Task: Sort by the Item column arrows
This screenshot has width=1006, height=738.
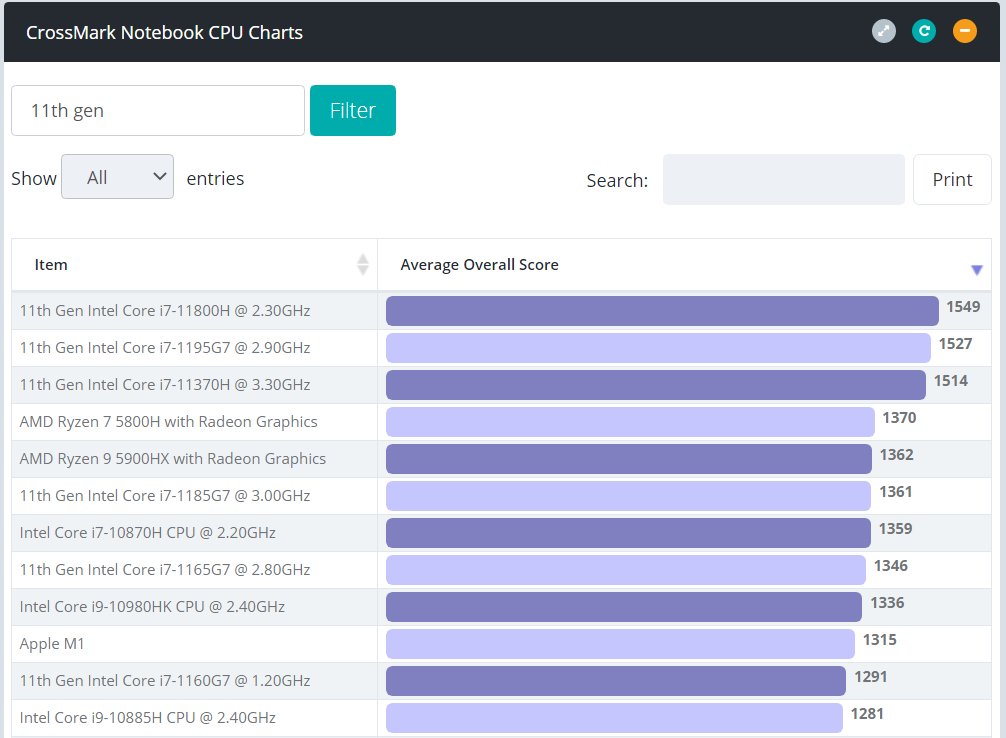Action: (x=362, y=264)
